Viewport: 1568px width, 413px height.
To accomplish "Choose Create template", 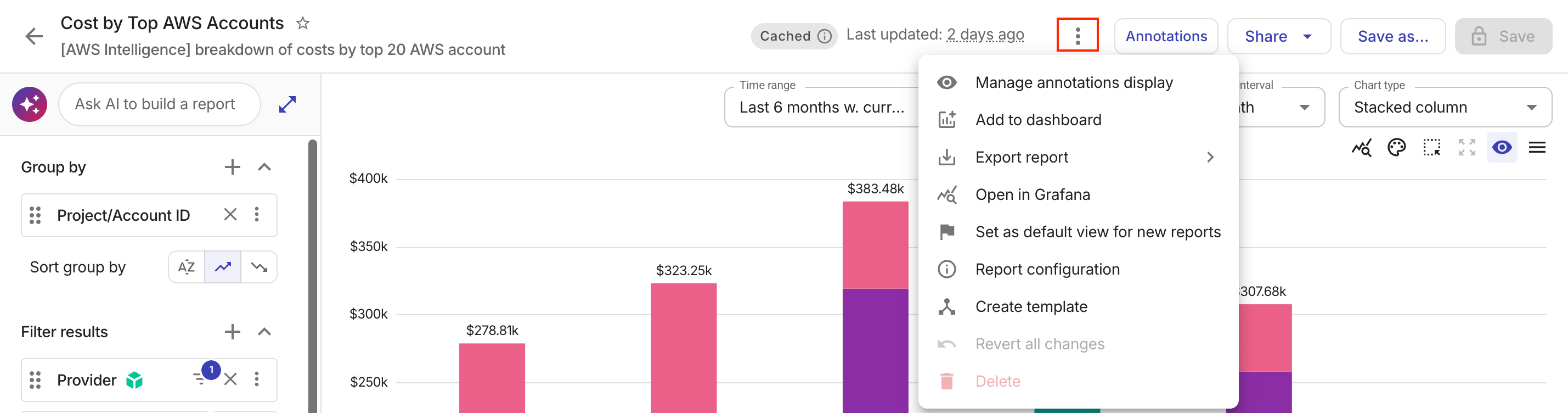I will (1078, 306).
